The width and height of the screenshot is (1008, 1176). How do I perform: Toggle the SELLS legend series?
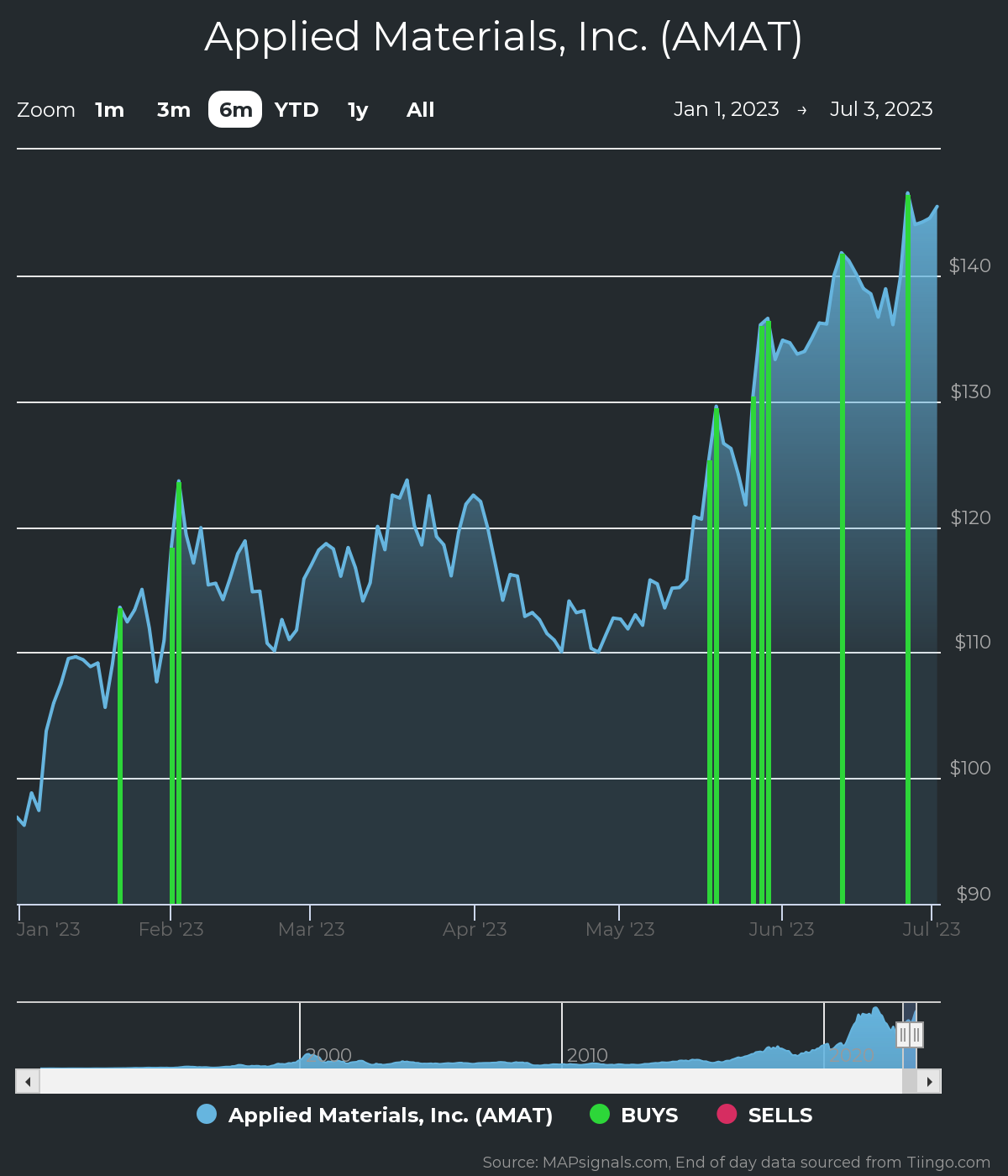click(x=764, y=1116)
